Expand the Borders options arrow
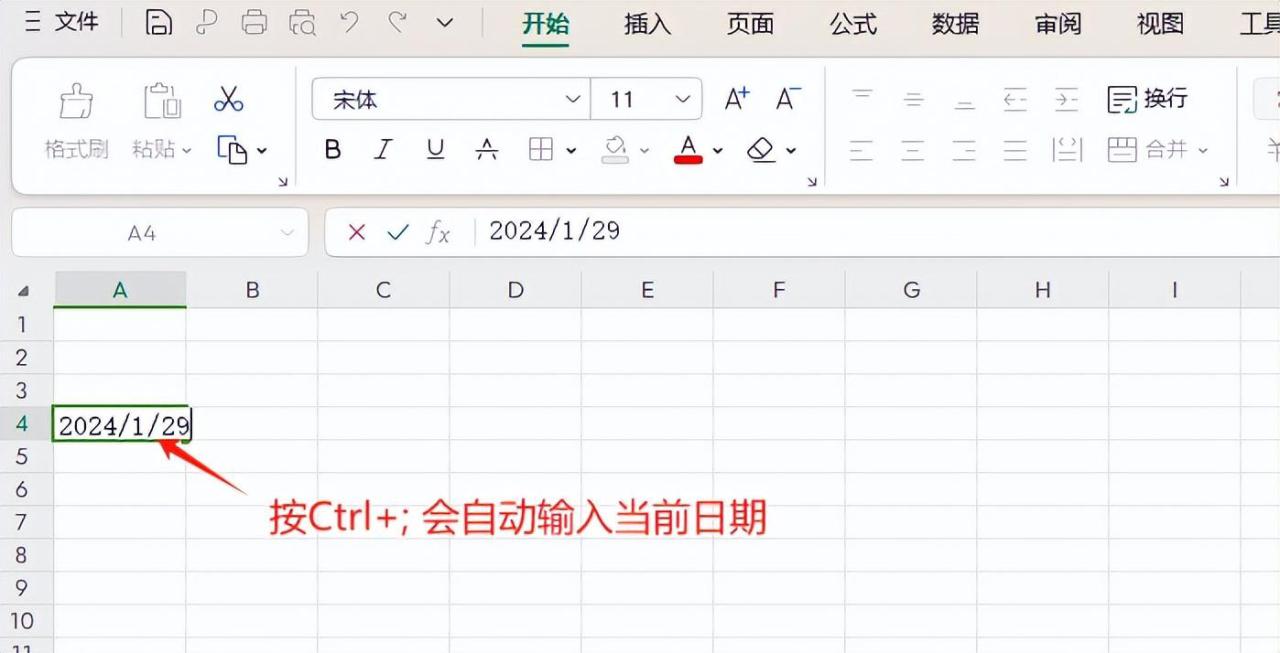 pyautogui.click(x=571, y=151)
